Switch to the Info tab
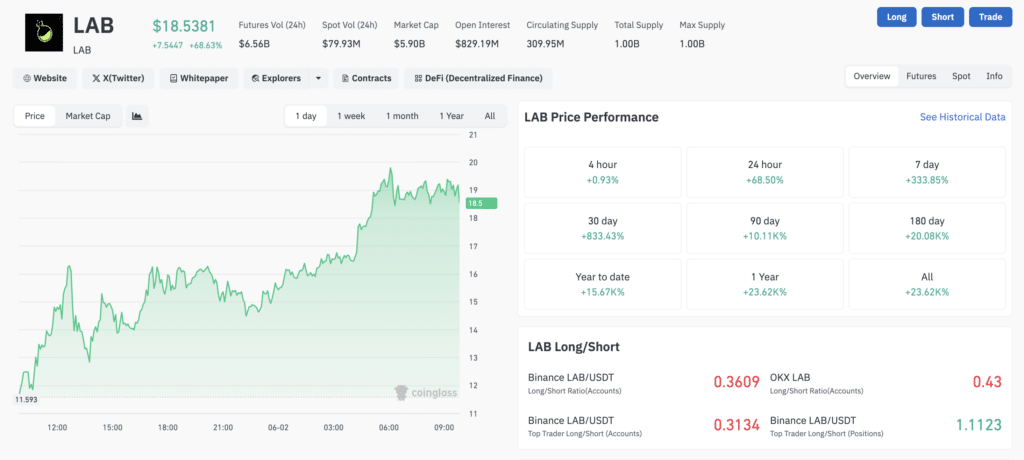Viewport: 1024px width, 460px height. (x=994, y=76)
